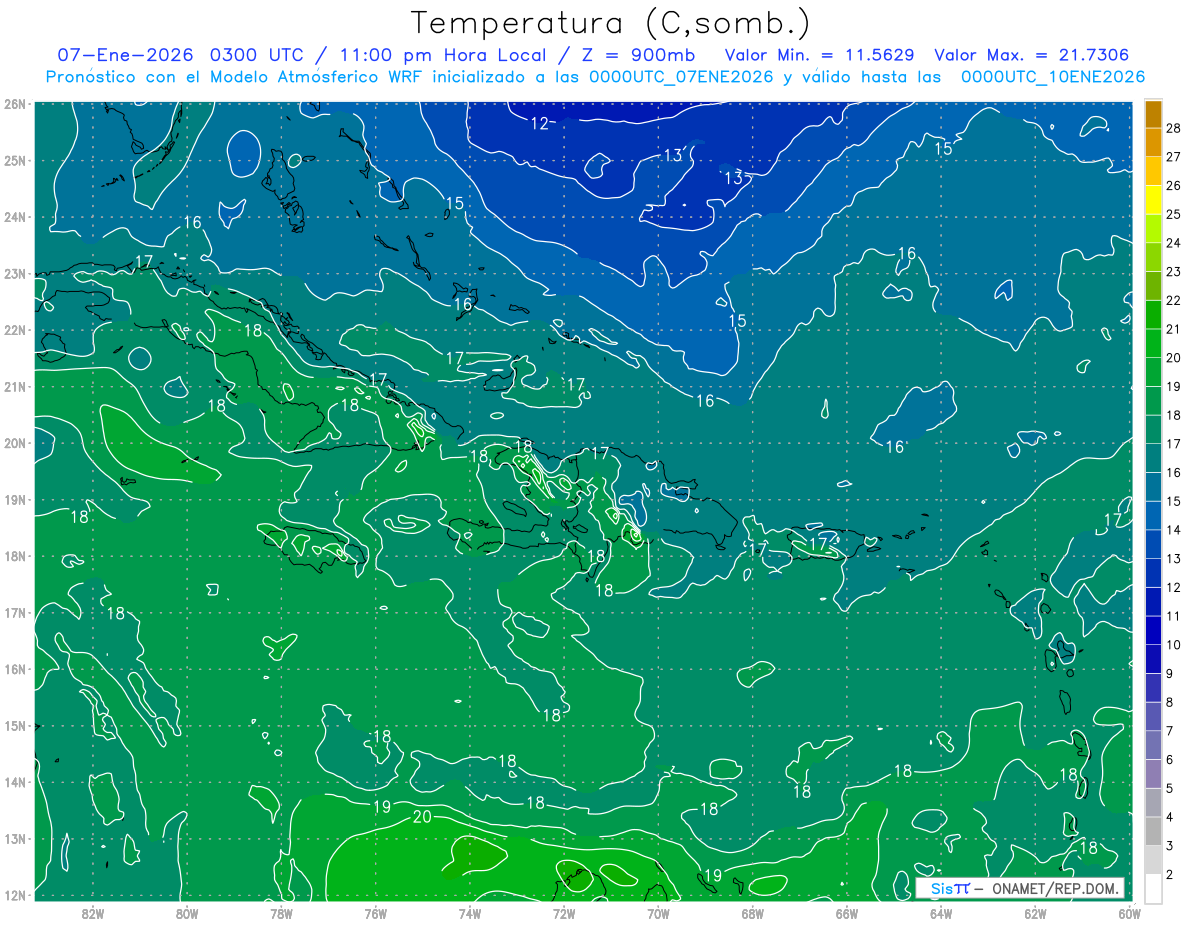Click the '82W' longitude axis label
Viewport: 1200px width, 927px height.
click(x=93, y=913)
